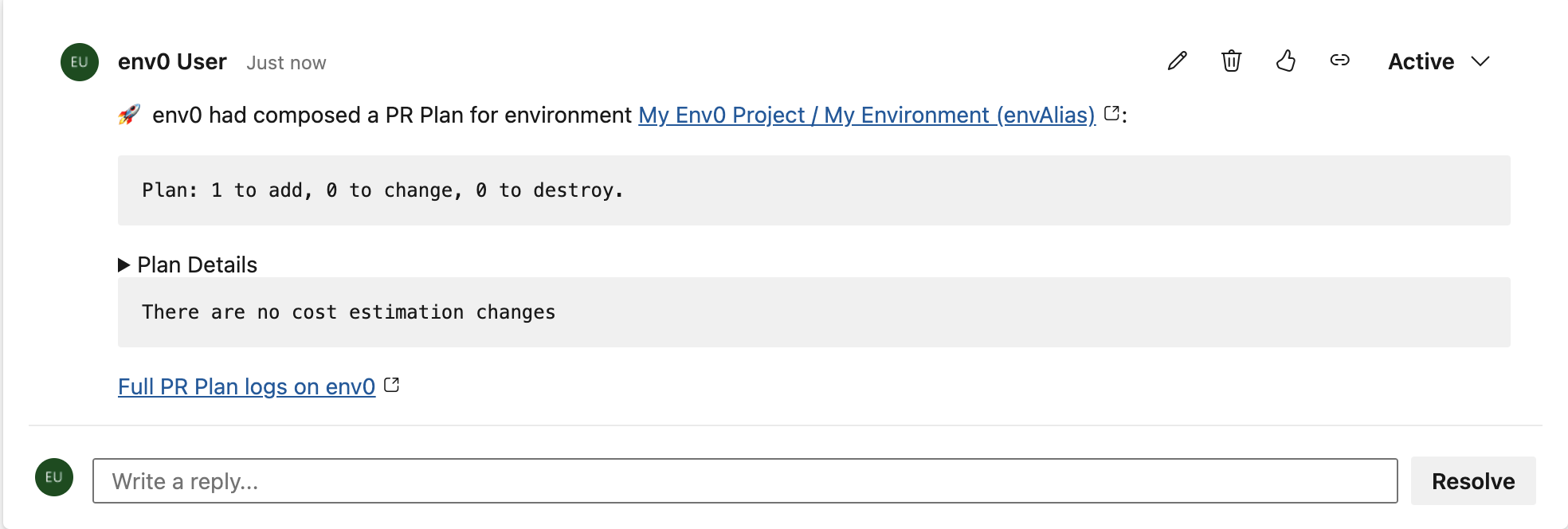Image resolution: width=1568 pixels, height=529 pixels.
Task: Click env0 User avatar beside comment
Action: click(80, 62)
